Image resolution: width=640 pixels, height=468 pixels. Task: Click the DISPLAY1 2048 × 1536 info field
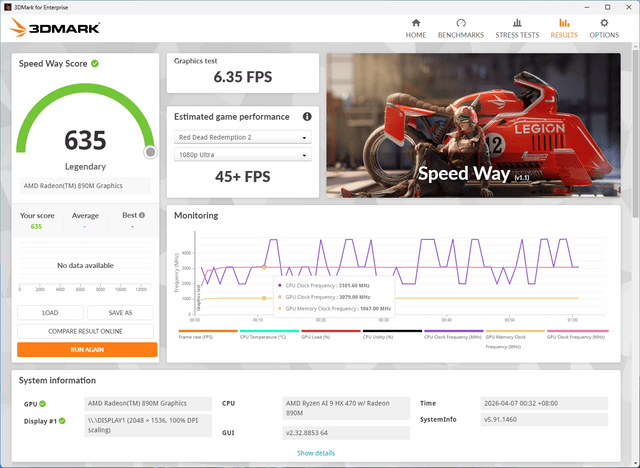148,425
